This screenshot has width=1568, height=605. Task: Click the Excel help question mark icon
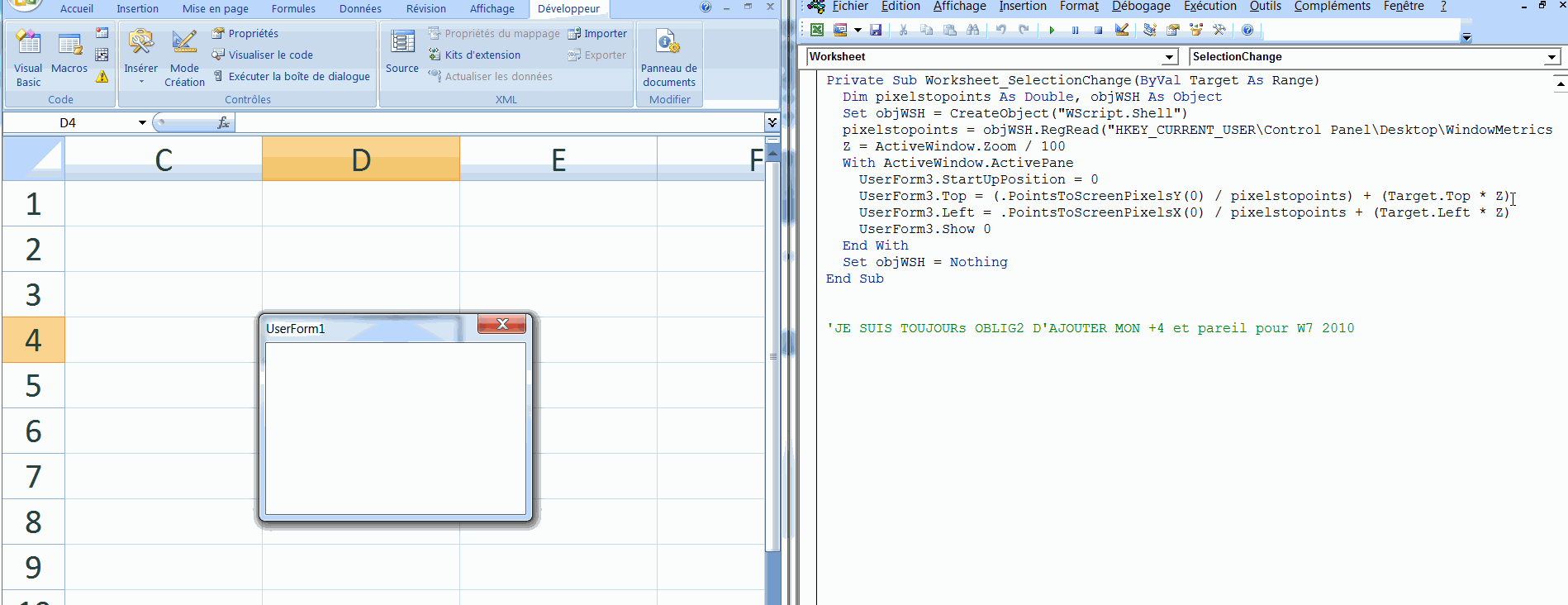pos(706,7)
